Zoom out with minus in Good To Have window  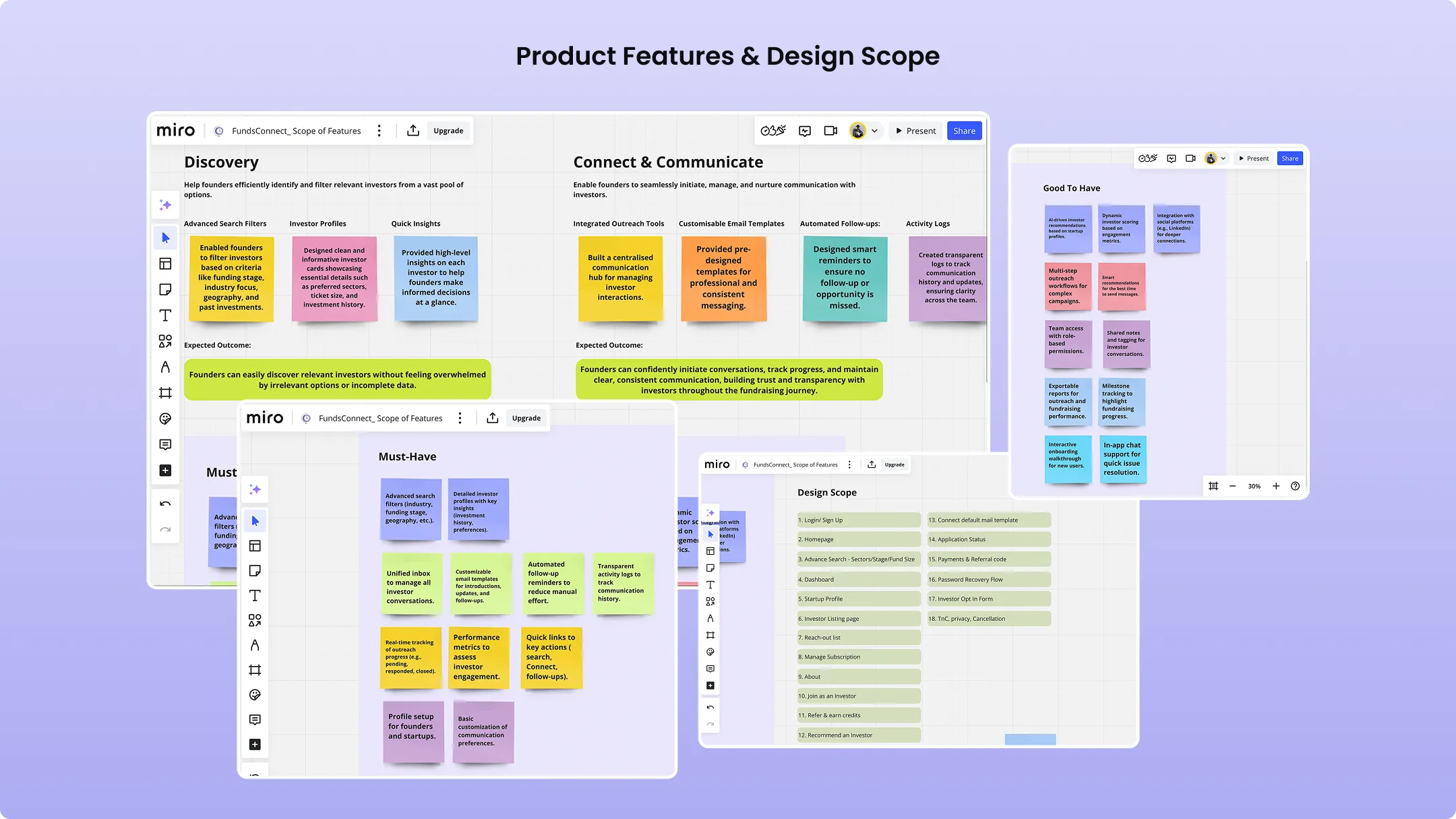click(1232, 486)
